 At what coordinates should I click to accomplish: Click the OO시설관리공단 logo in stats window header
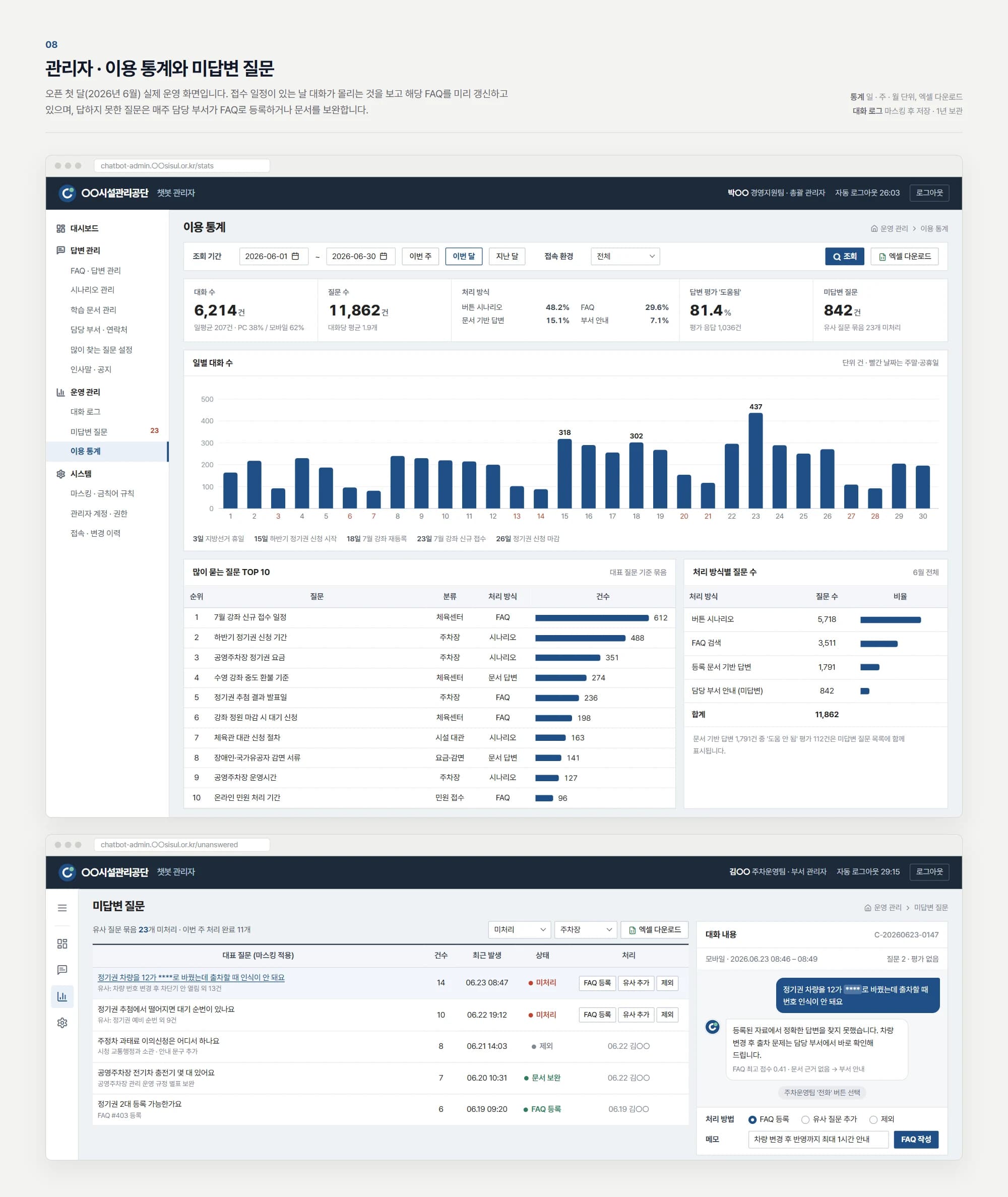(68, 193)
